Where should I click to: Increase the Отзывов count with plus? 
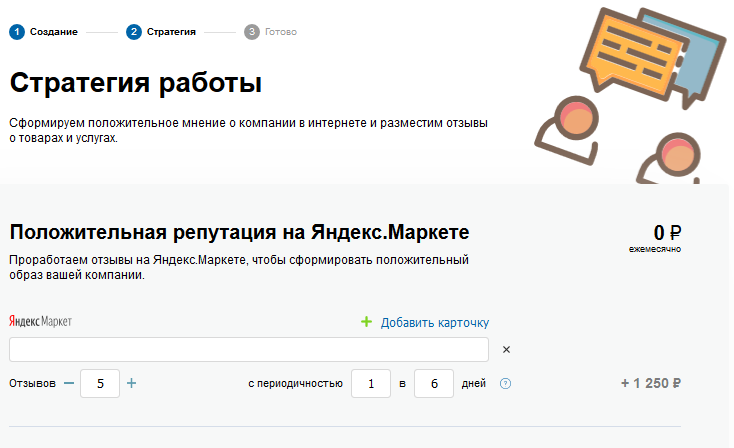(x=132, y=383)
